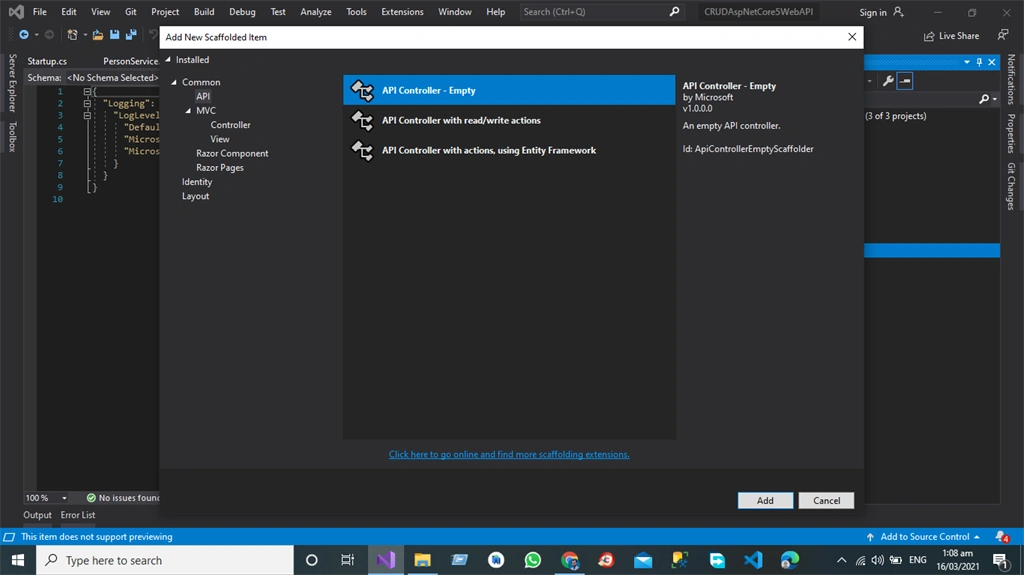Collapse the JSON object at line 1
Screen dimensions: 1024x575
click(x=87, y=91)
